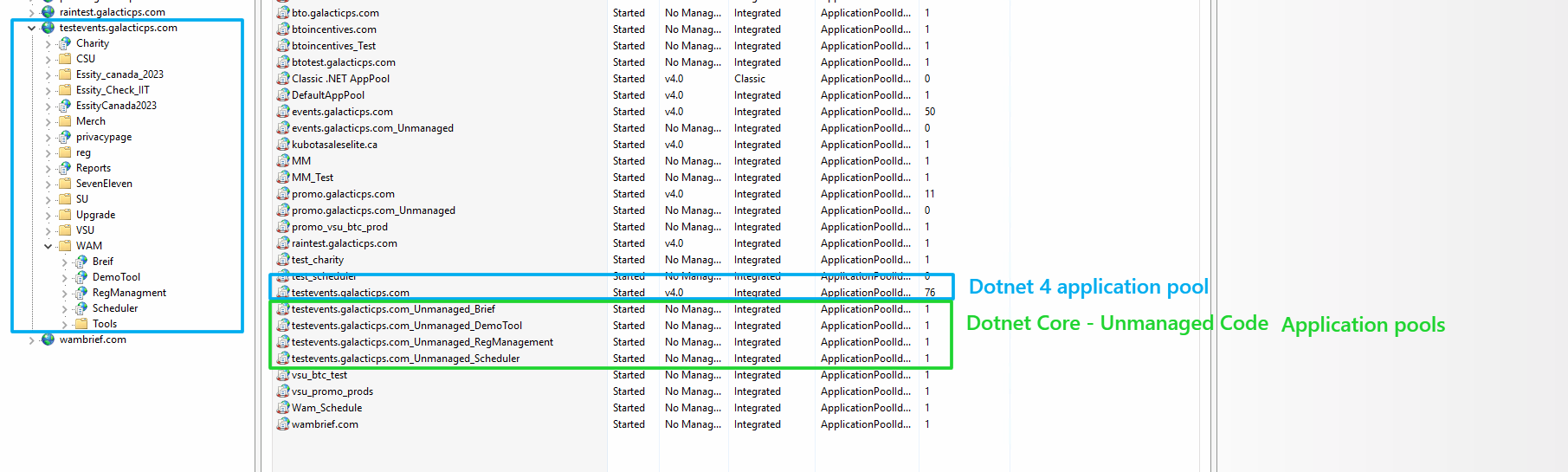Select testevents.galacticps.com_Unmanaged_Brief pool
This screenshot has height=472, width=1568.
point(393,309)
